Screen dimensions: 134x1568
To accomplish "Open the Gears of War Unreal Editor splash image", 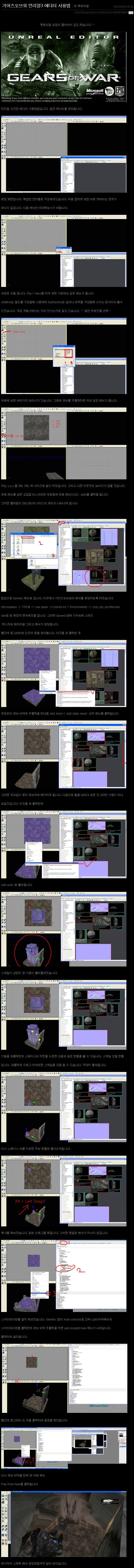I will click(x=63, y=67).
